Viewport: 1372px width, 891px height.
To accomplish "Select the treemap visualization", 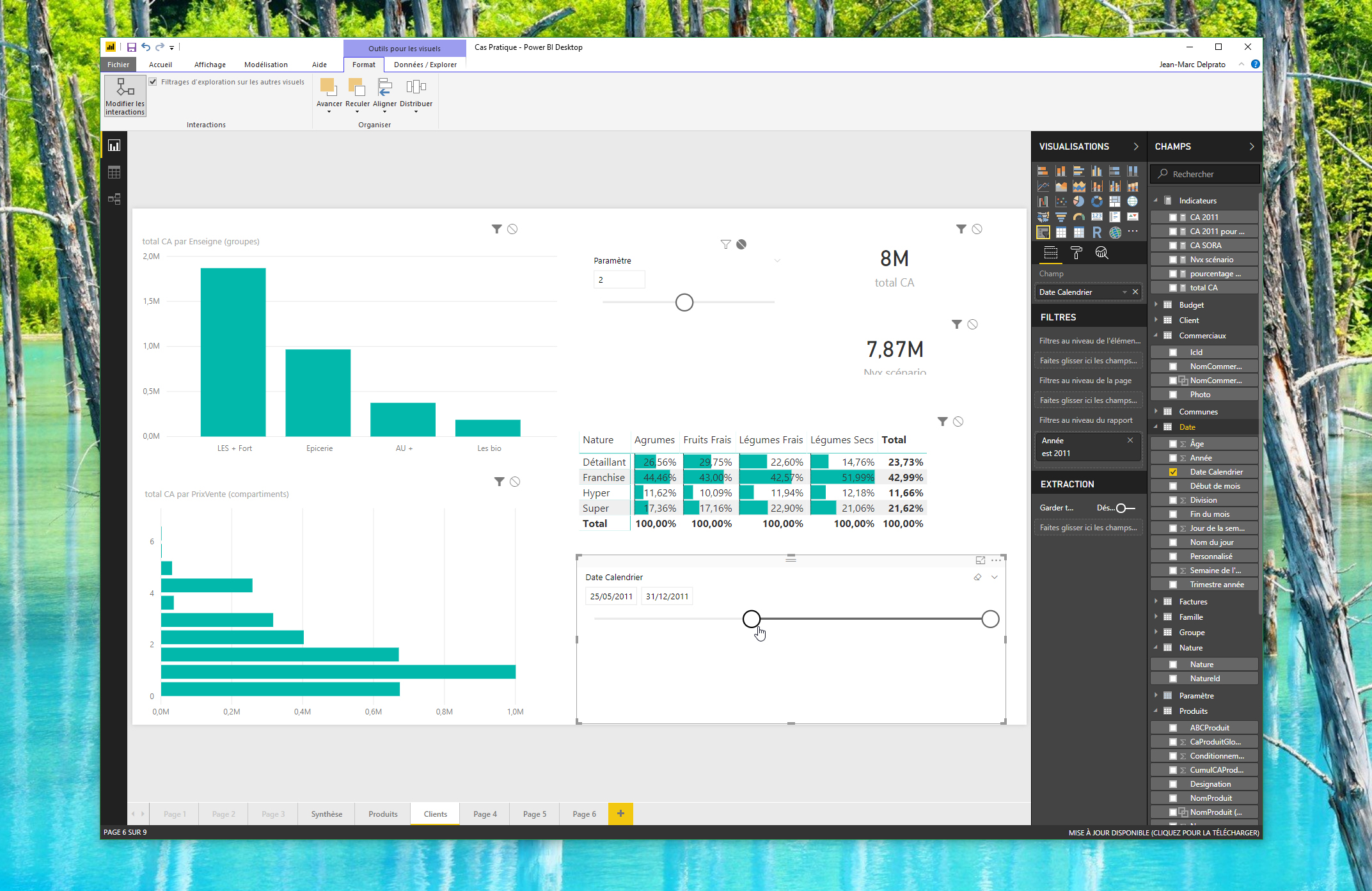I will 1114,201.
